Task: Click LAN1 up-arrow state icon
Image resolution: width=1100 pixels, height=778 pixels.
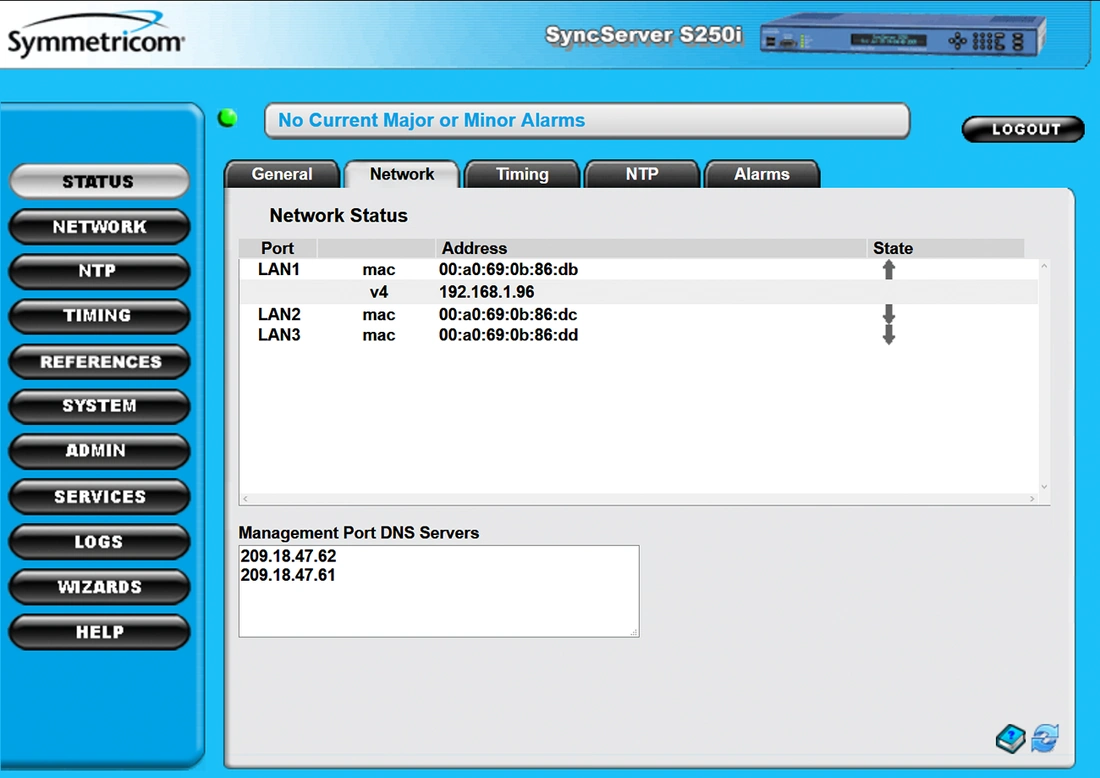Action: [889, 269]
